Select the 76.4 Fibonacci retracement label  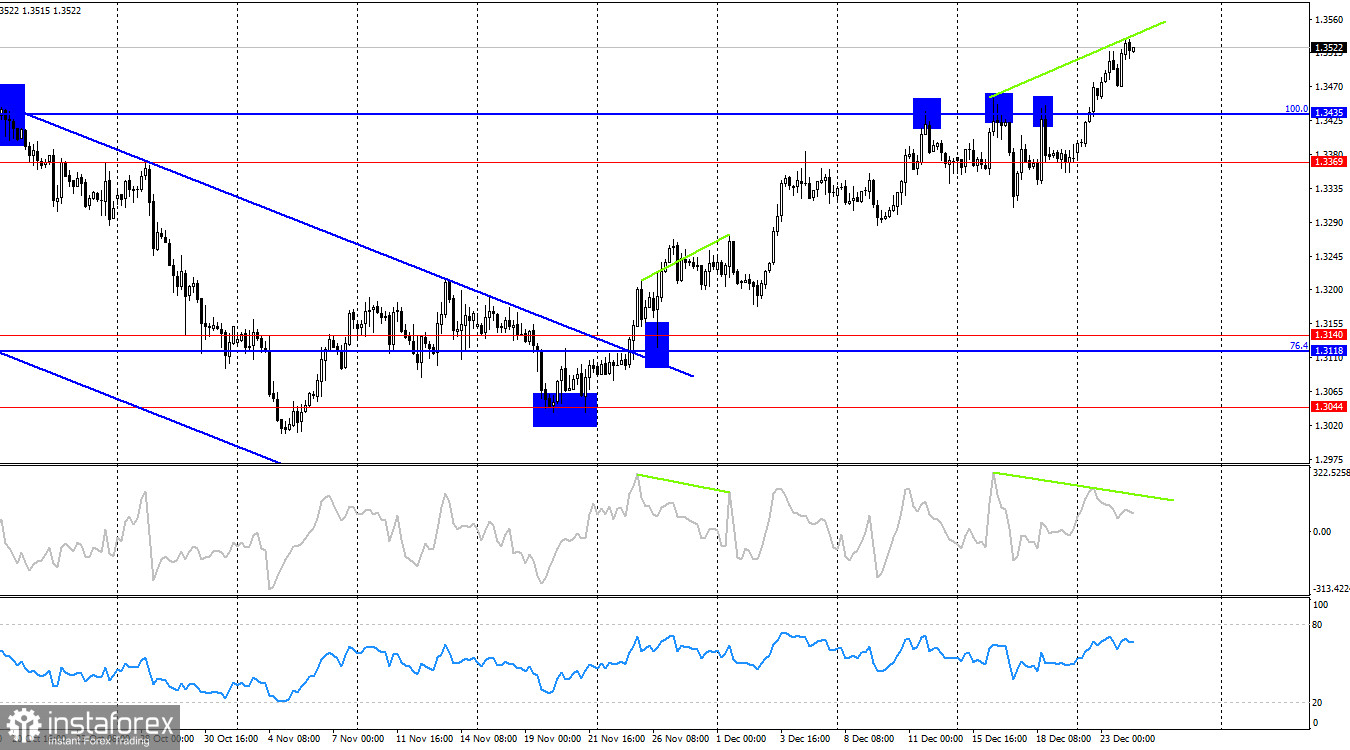point(1297,344)
